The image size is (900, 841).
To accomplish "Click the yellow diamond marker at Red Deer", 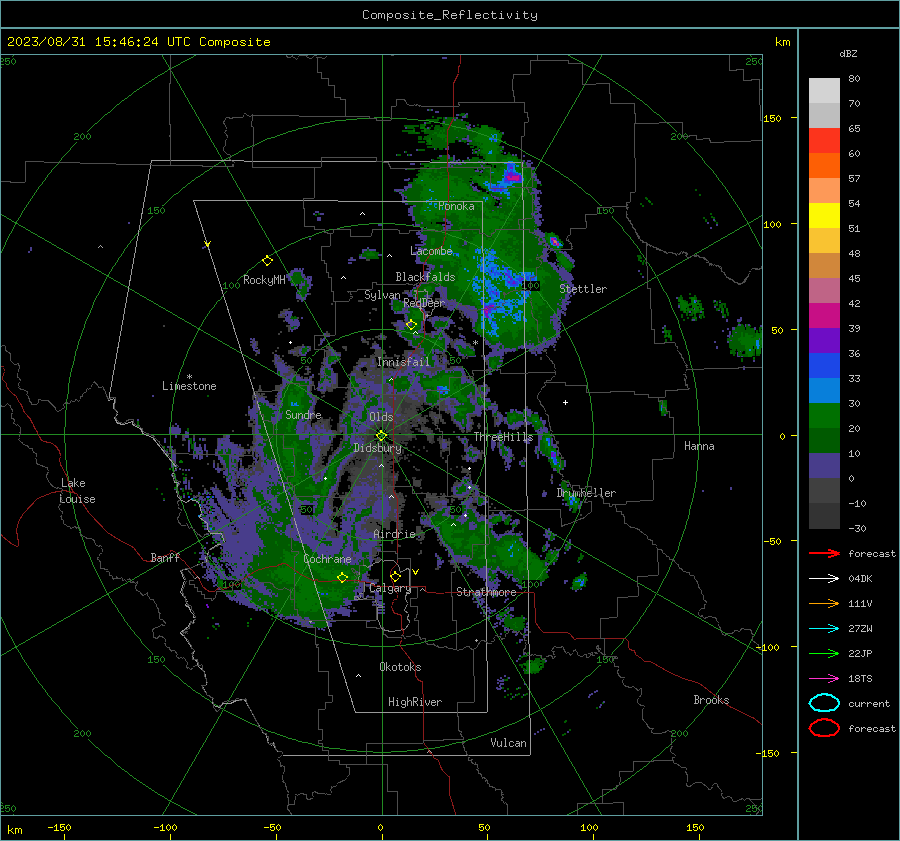I will 411,325.
